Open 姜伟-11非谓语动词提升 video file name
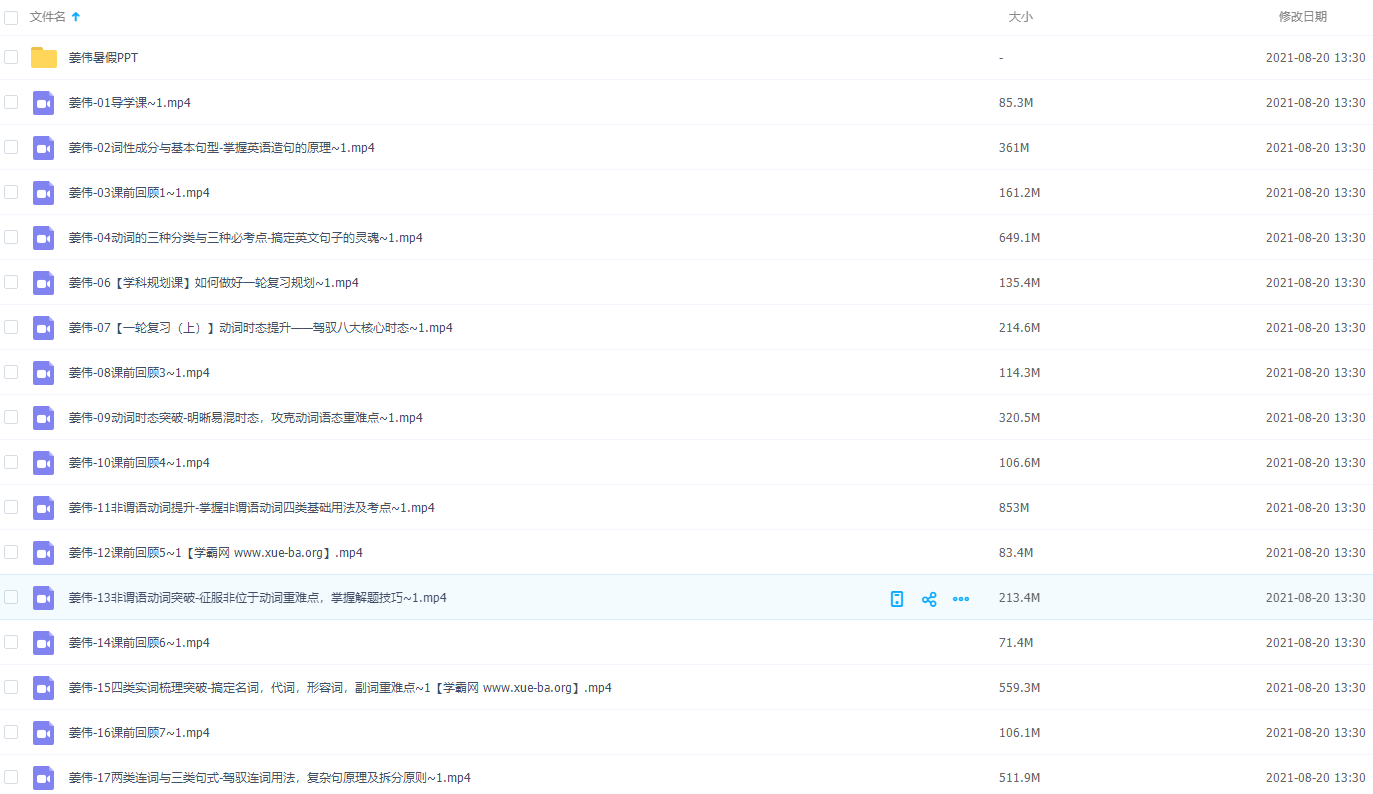The height and width of the screenshot is (794, 1373). [x=251, y=508]
